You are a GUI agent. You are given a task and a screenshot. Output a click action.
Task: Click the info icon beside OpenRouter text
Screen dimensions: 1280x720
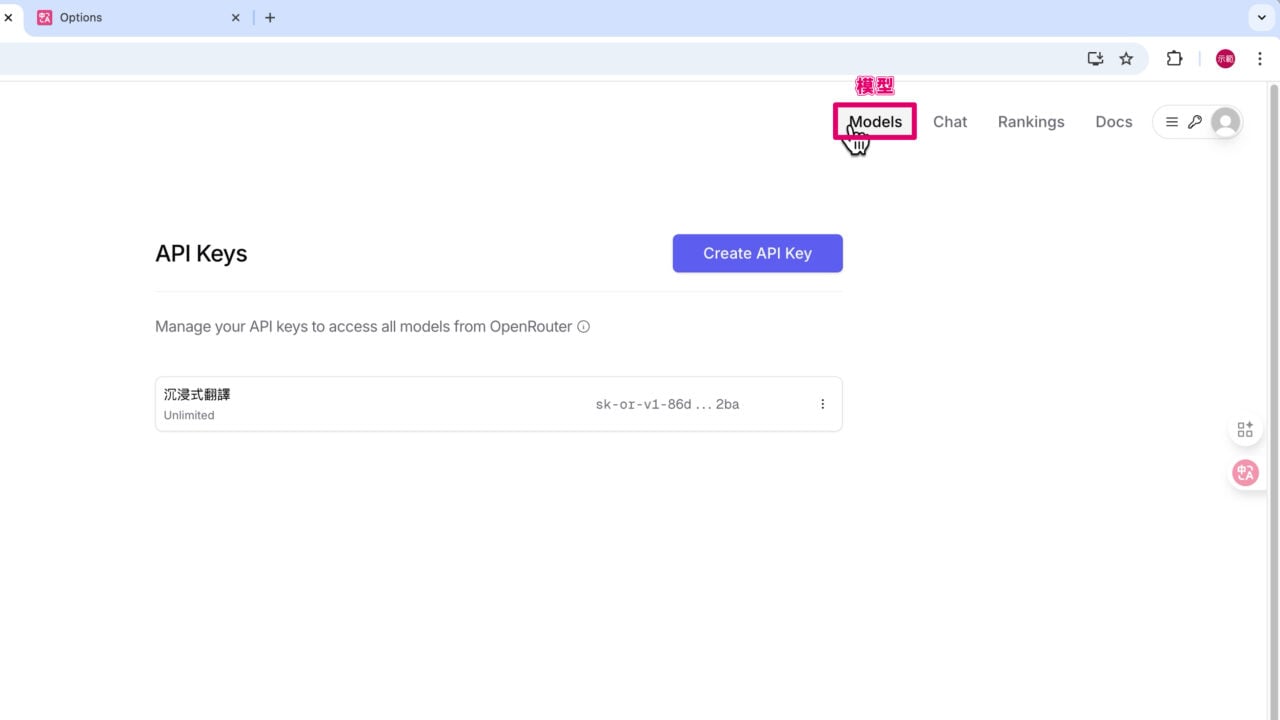[584, 326]
